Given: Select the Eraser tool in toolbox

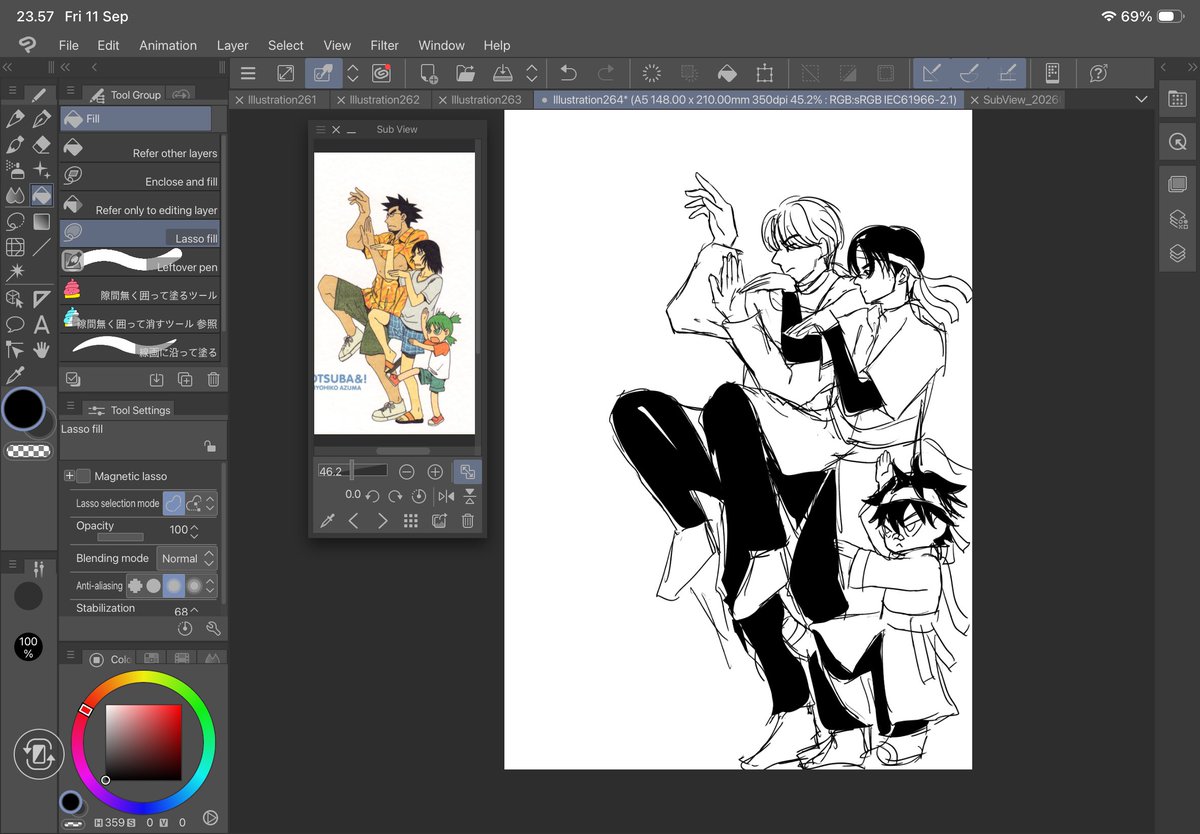Looking at the screenshot, I should [41, 145].
